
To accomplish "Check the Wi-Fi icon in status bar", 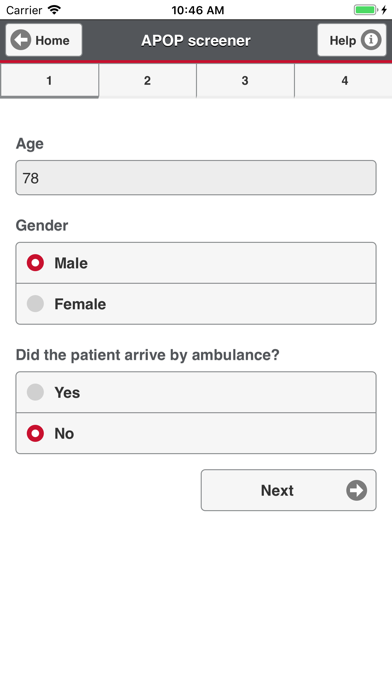I will pyautogui.click(x=54, y=10).
